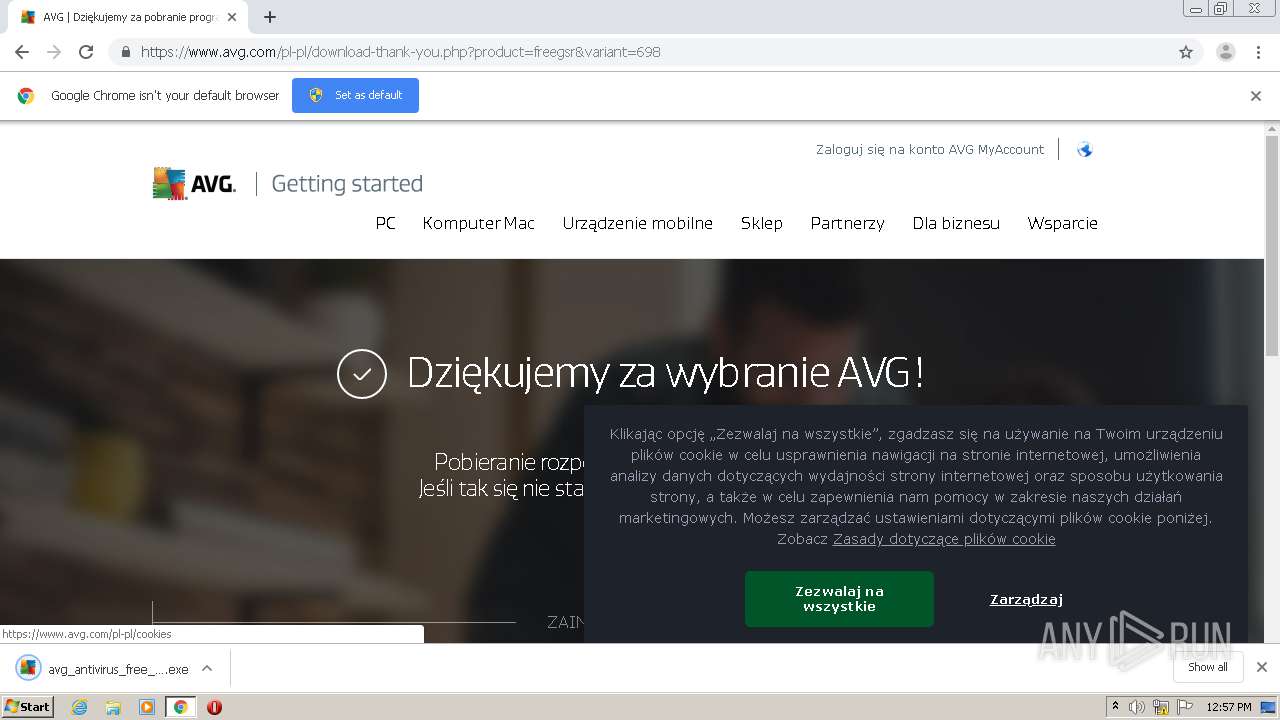Open the Sklep menu item
The height and width of the screenshot is (720, 1280).
point(762,223)
